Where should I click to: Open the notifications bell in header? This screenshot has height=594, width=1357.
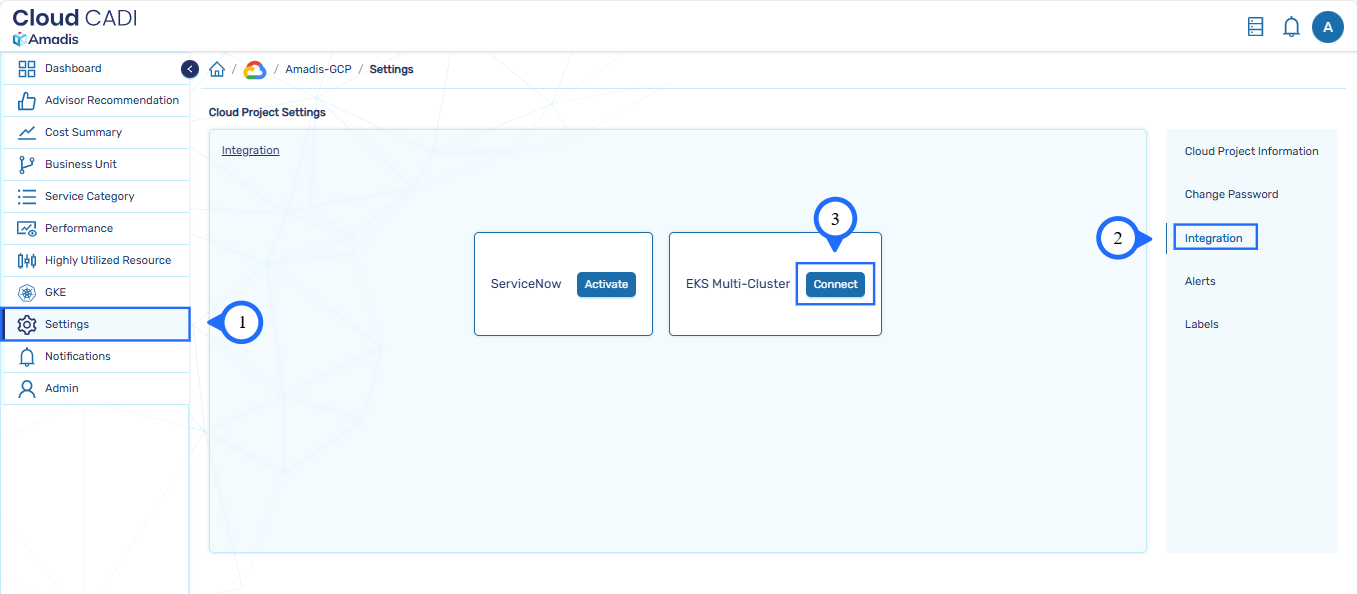tap(1291, 27)
